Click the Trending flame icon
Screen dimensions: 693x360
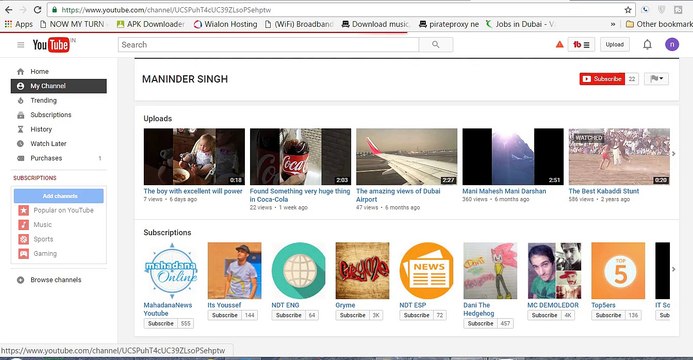tap(20, 100)
